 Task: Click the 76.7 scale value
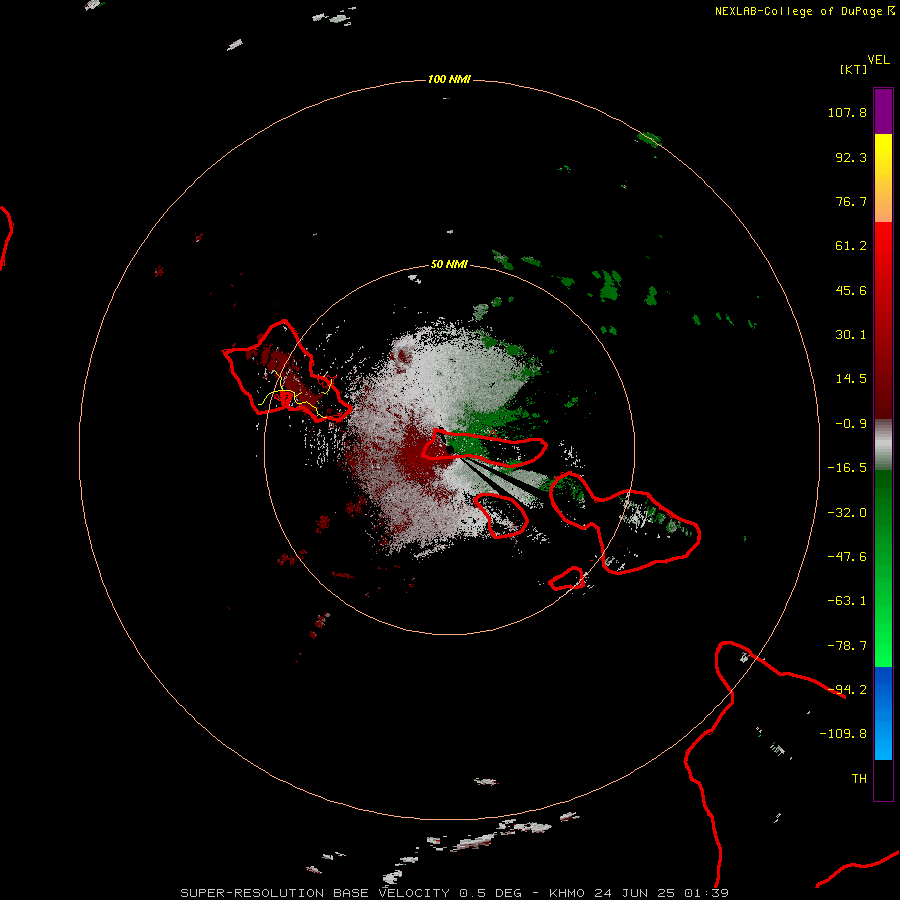click(x=851, y=201)
